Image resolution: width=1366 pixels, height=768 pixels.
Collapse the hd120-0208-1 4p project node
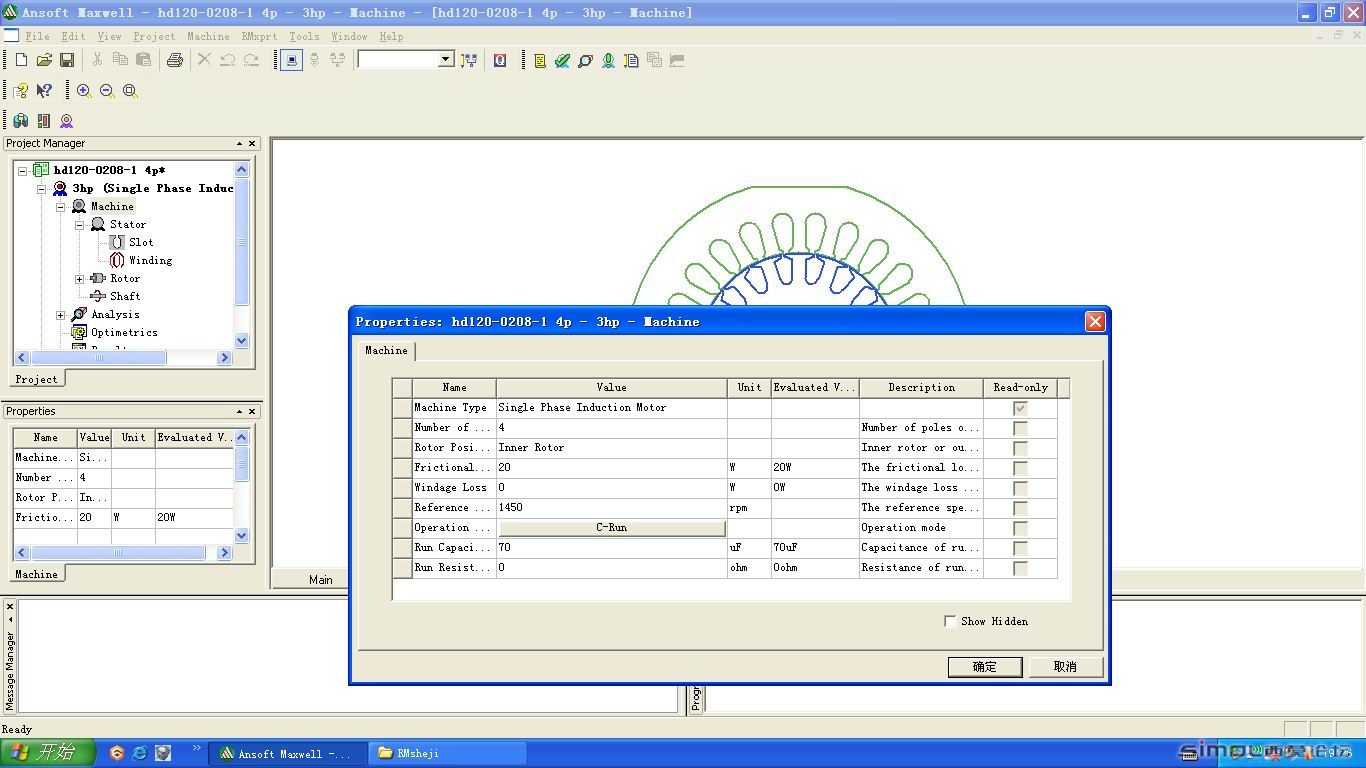23,170
